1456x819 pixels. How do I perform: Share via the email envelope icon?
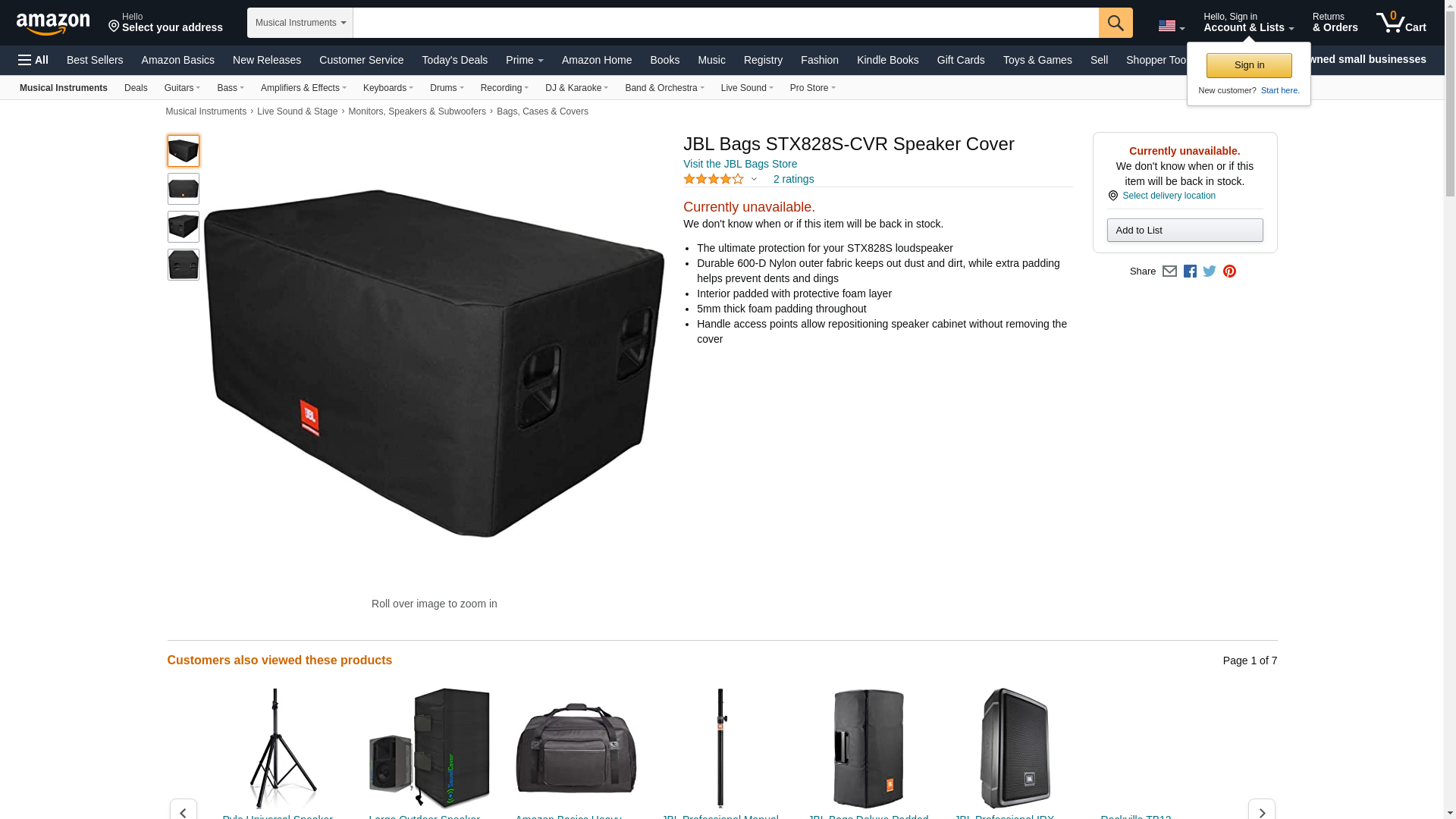click(1169, 271)
